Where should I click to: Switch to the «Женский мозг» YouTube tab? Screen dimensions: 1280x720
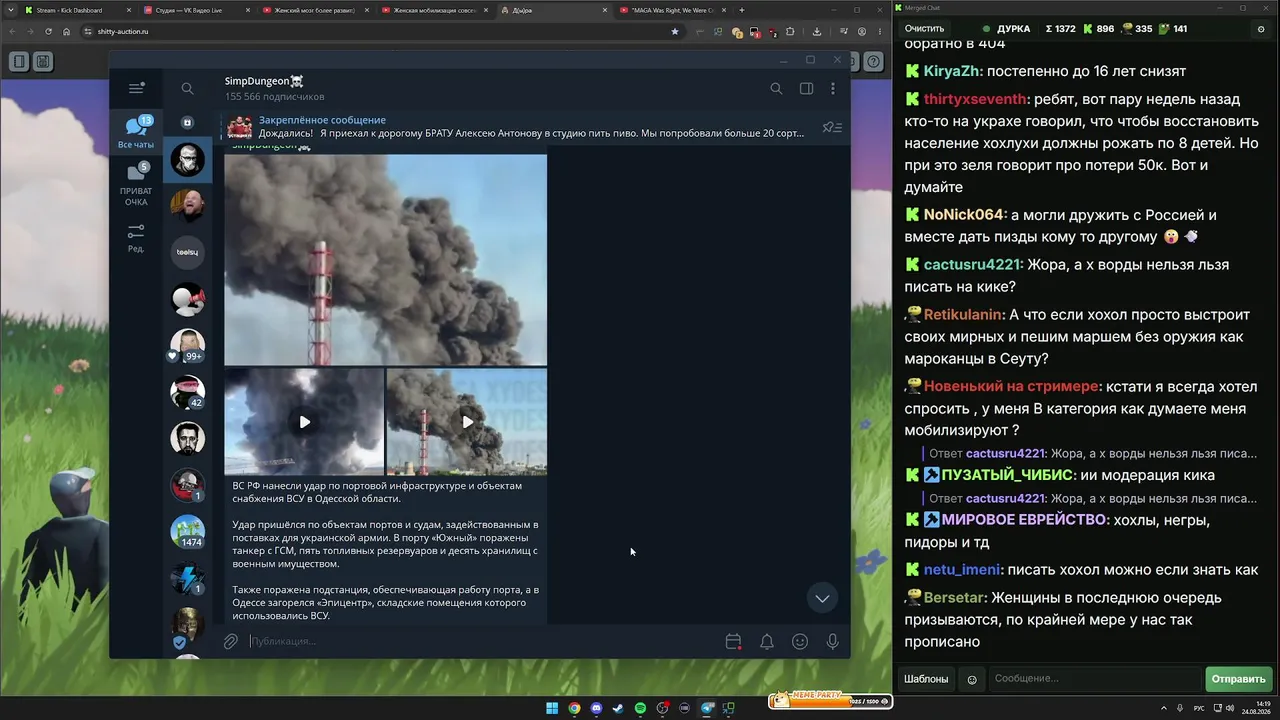click(x=314, y=10)
